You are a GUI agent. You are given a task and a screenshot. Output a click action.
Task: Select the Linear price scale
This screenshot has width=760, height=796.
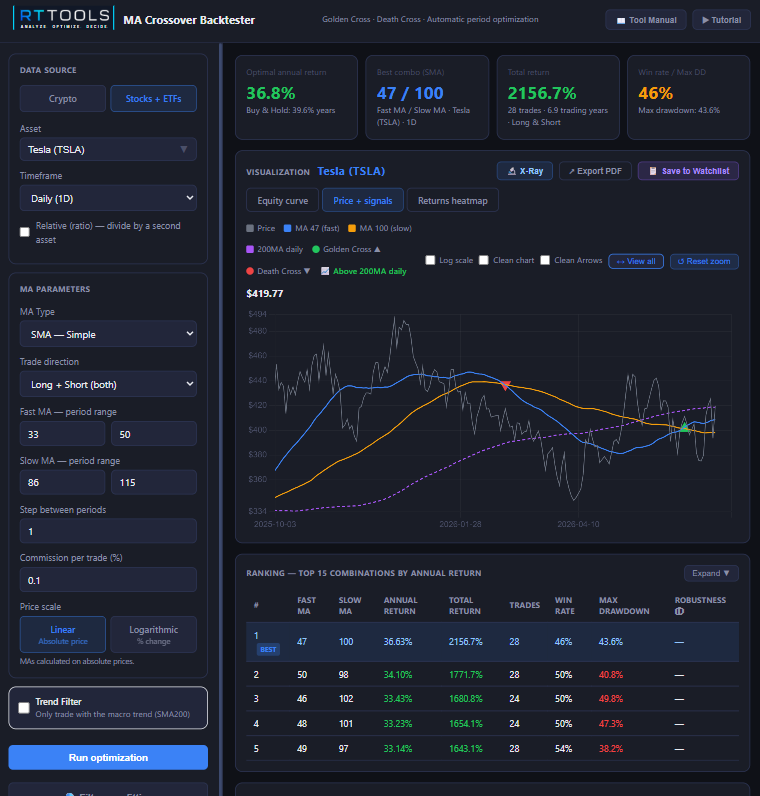tap(63, 635)
